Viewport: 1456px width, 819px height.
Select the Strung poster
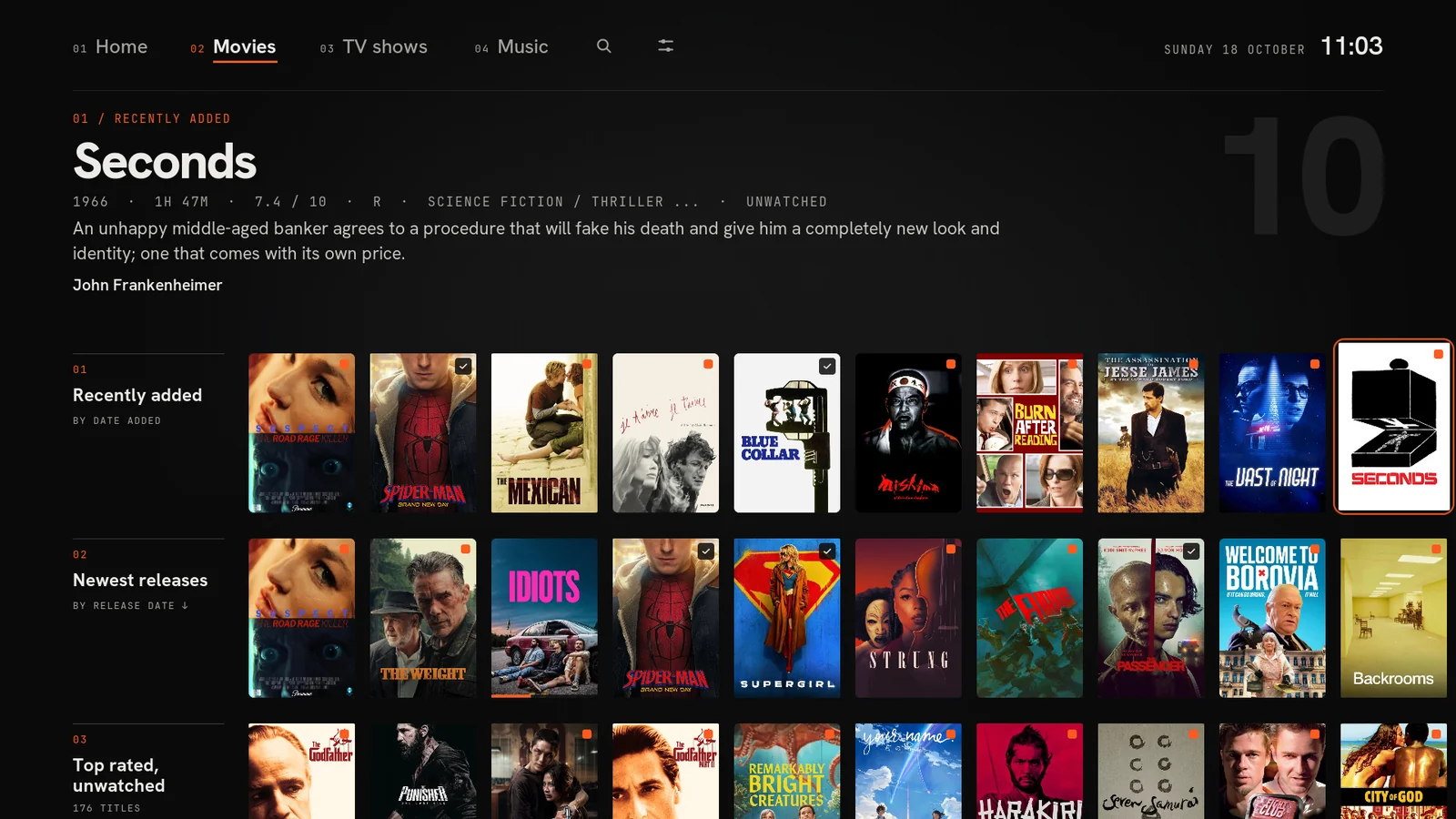pos(908,618)
